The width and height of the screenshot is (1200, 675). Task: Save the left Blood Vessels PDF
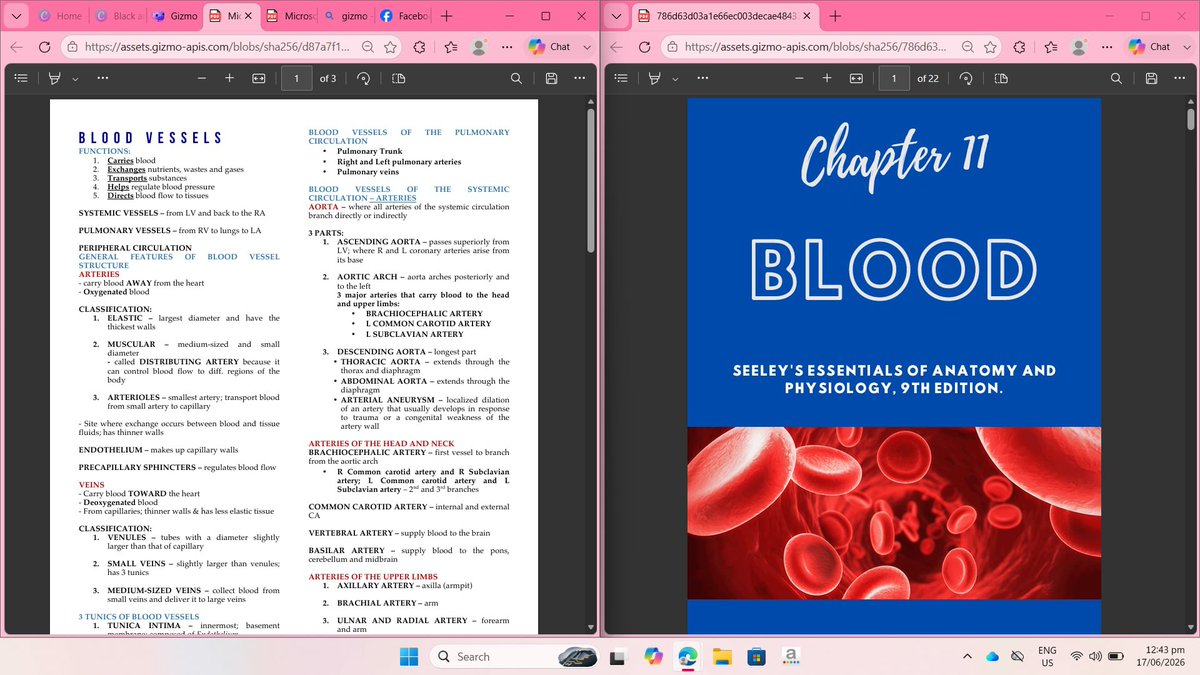coord(551,78)
